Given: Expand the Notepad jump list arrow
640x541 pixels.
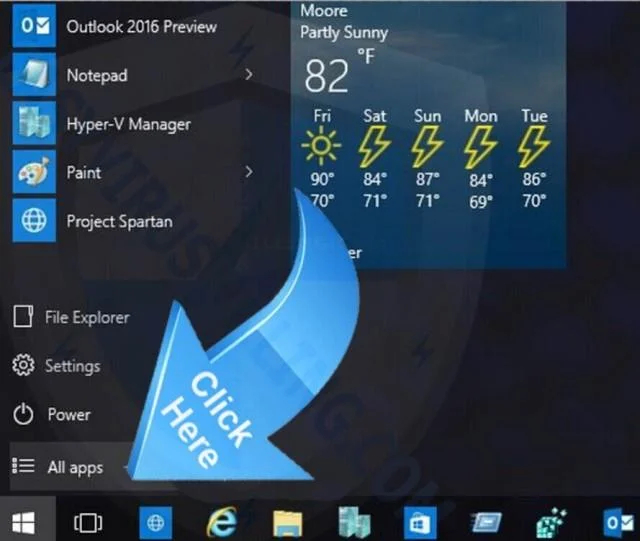Looking at the screenshot, I should [249, 74].
